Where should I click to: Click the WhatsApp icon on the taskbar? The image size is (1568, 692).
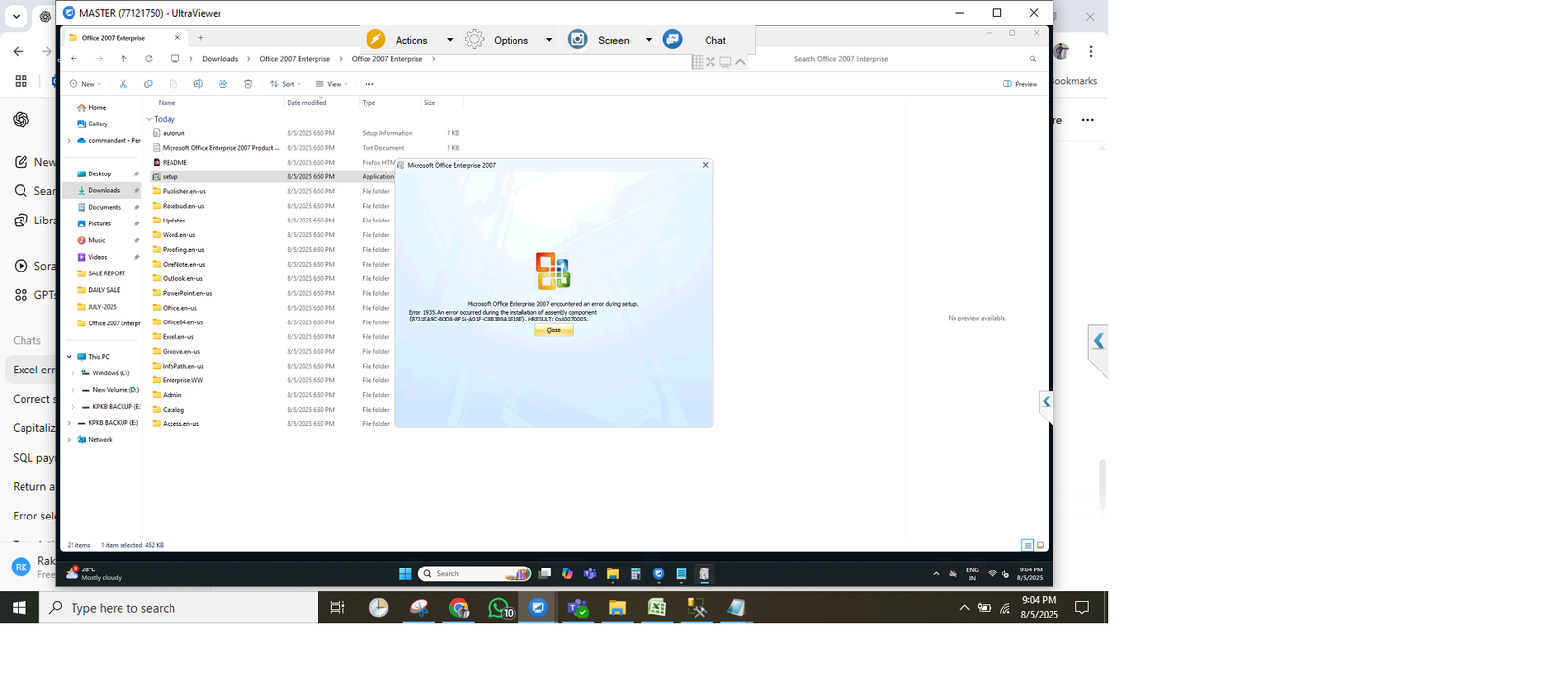coord(499,608)
